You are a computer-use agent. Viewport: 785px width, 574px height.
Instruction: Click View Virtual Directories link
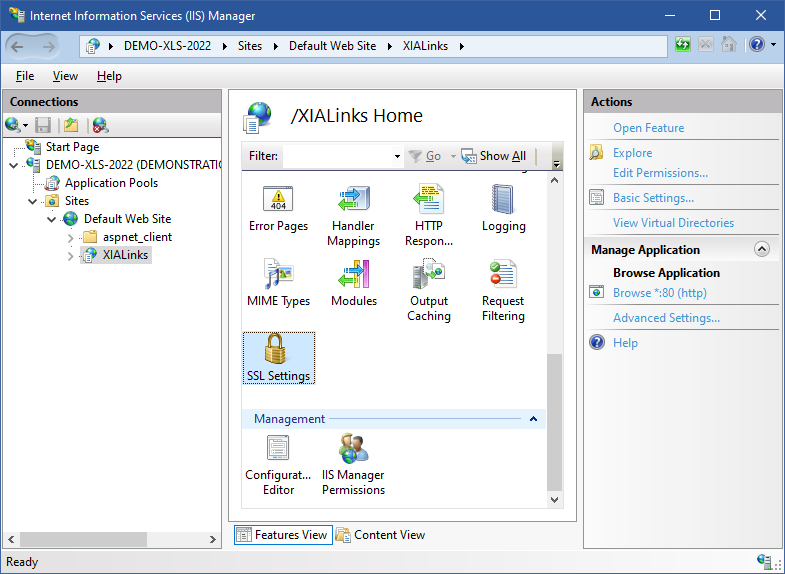(x=673, y=223)
